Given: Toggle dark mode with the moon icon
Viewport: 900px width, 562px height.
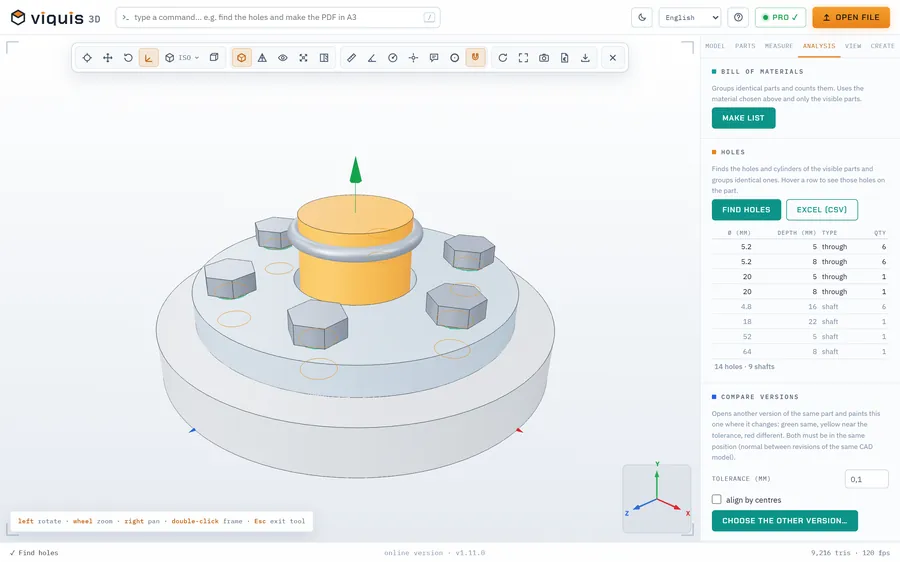Looking at the screenshot, I should pyautogui.click(x=642, y=17).
